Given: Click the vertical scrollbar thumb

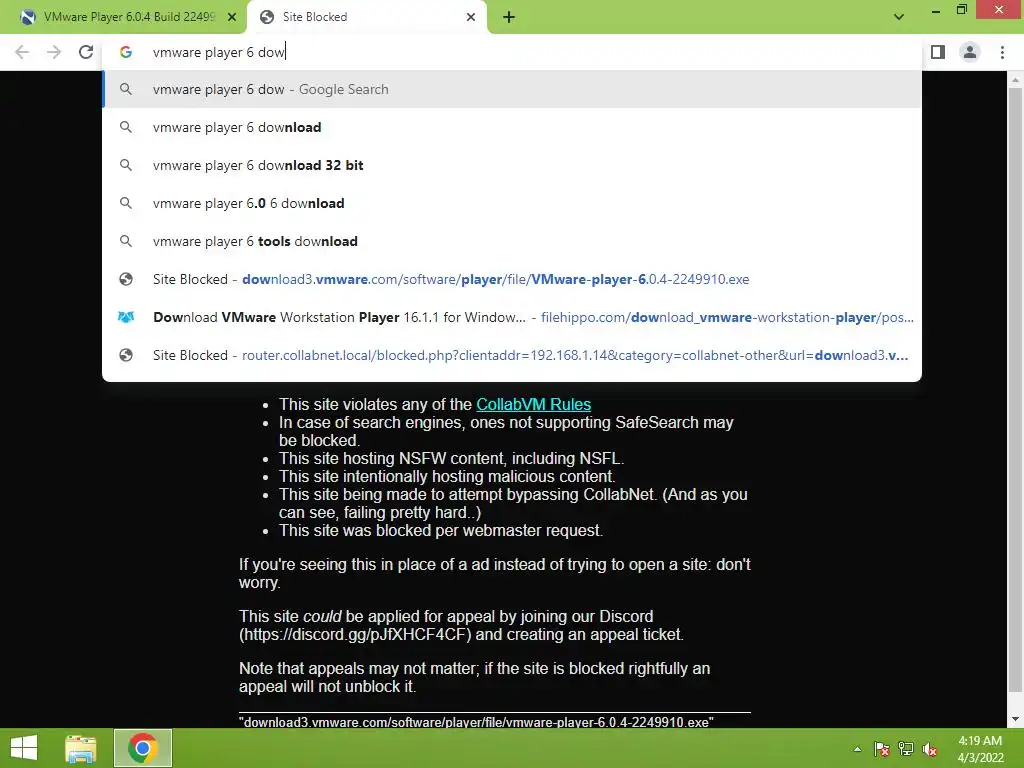Looking at the screenshot, I should coord(1015,389).
